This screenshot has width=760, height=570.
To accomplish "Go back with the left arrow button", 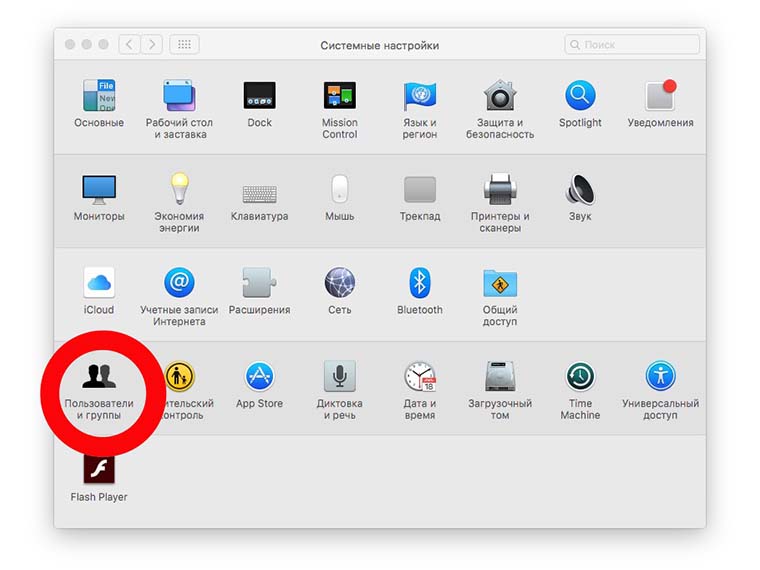I will click(129, 45).
